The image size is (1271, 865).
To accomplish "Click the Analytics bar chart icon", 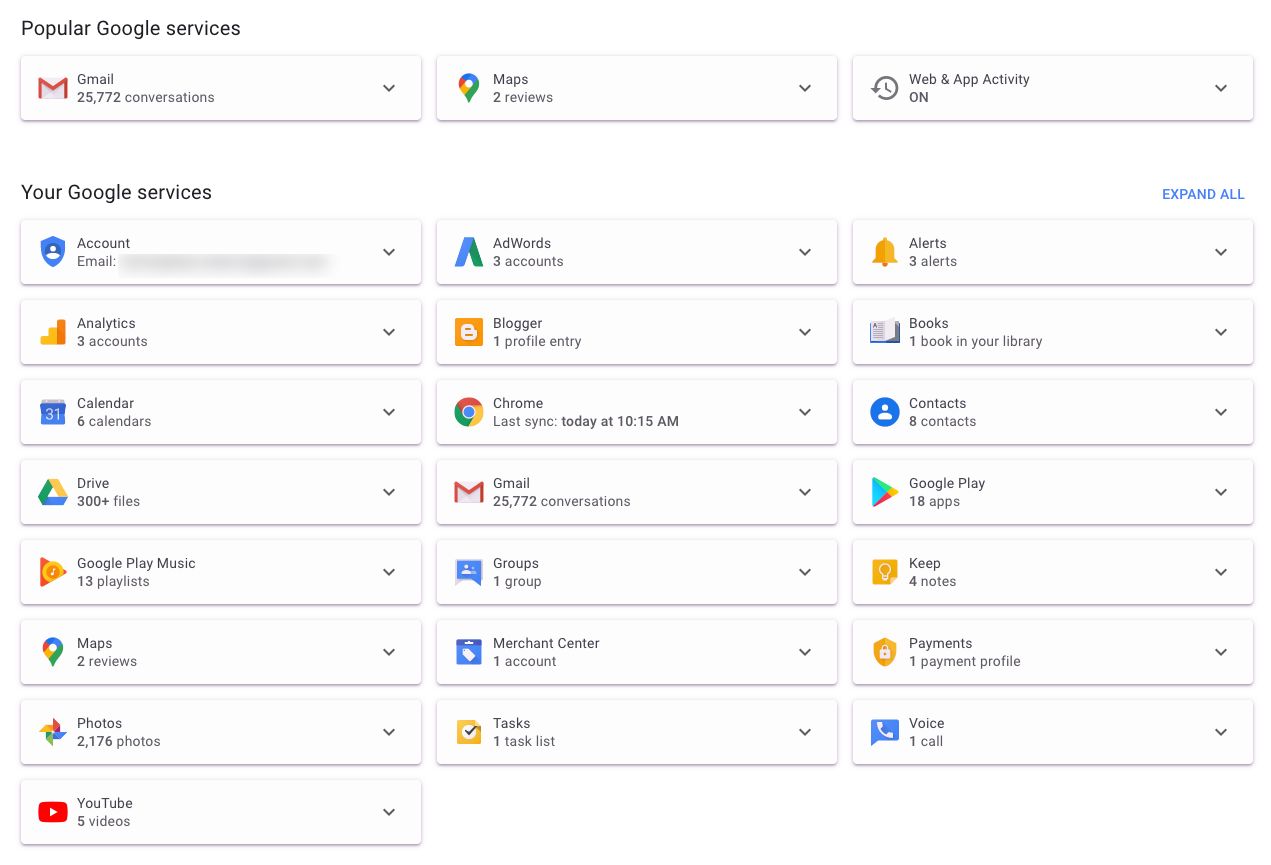I will click(53, 332).
